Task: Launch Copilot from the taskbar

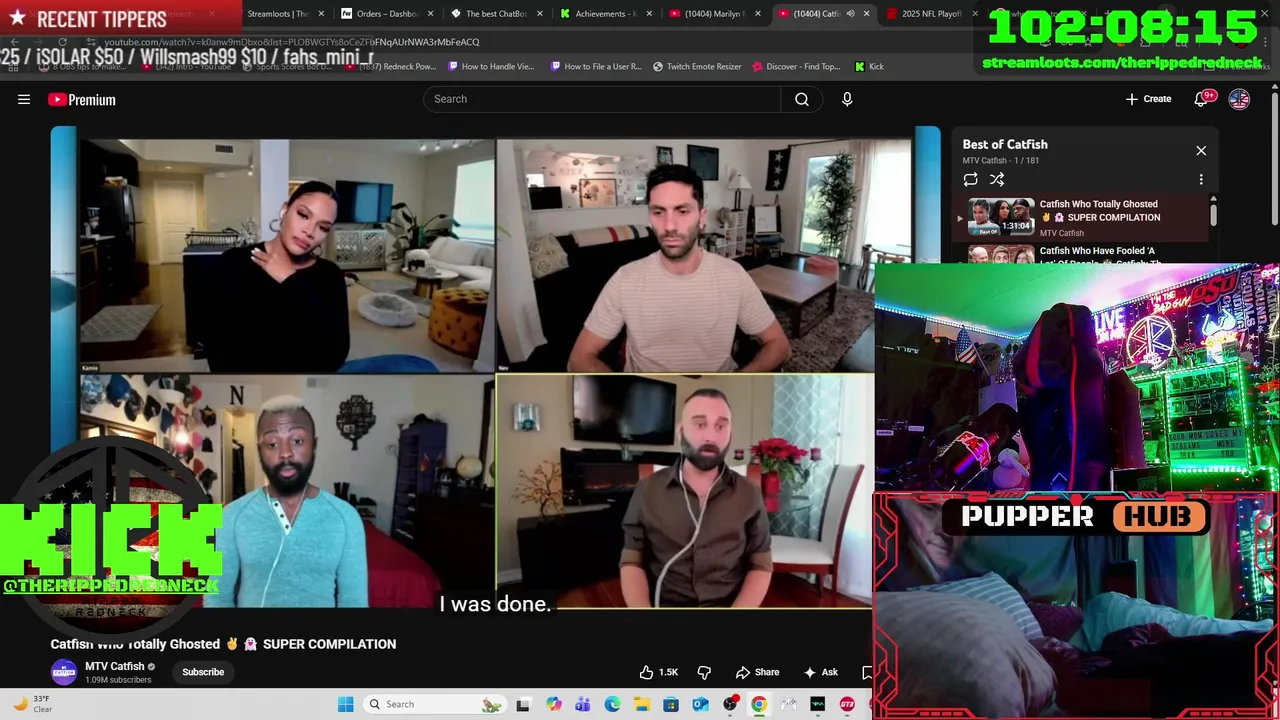Action: (553, 704)
